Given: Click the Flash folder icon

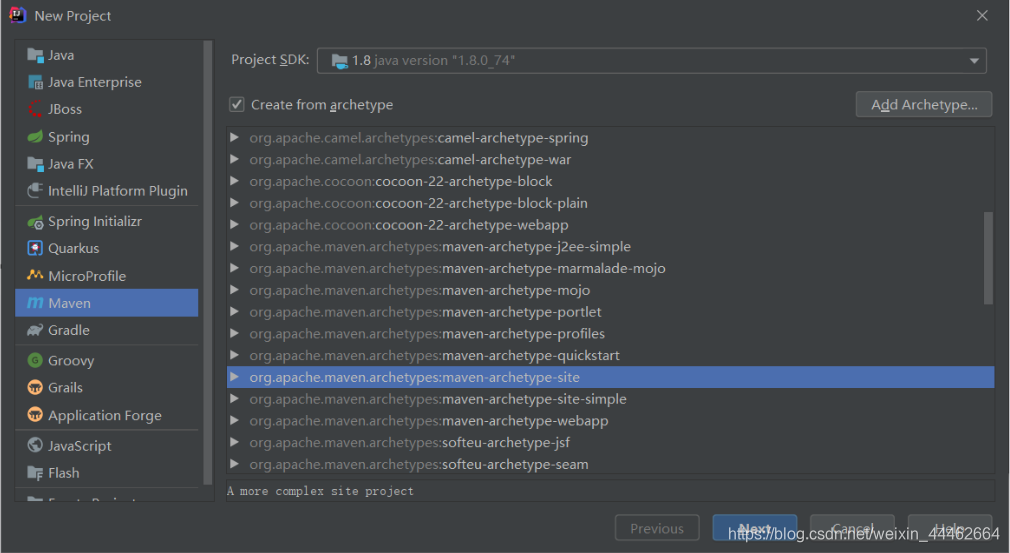Looking at the screenshot, I should coord(35,473).
